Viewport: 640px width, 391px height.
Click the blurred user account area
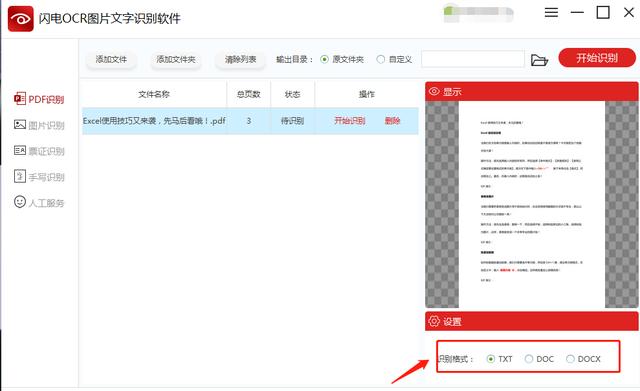[478, 13]
